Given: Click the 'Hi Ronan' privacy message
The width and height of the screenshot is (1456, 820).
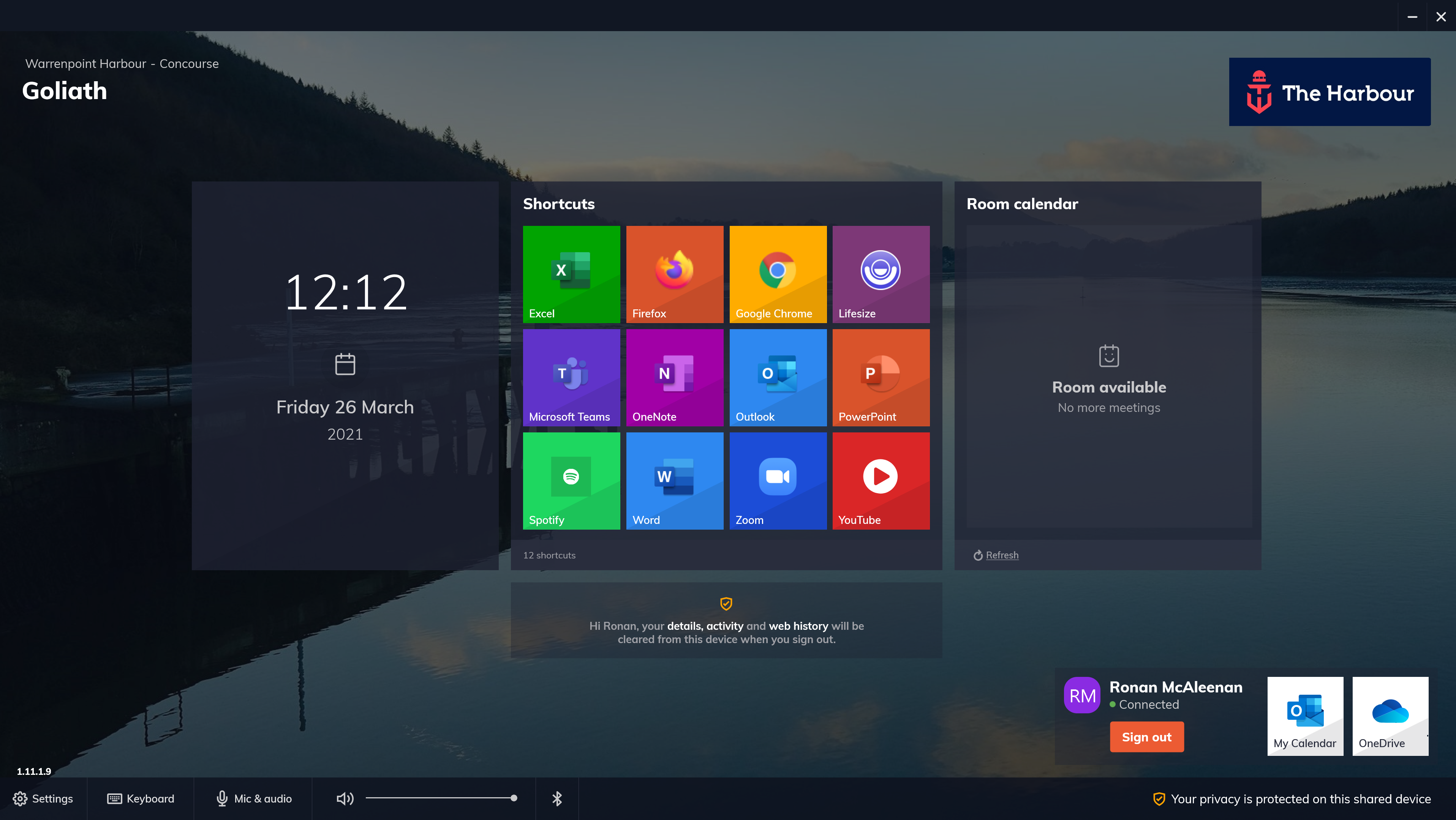Looking at the screenshot, I should (726, 632).
